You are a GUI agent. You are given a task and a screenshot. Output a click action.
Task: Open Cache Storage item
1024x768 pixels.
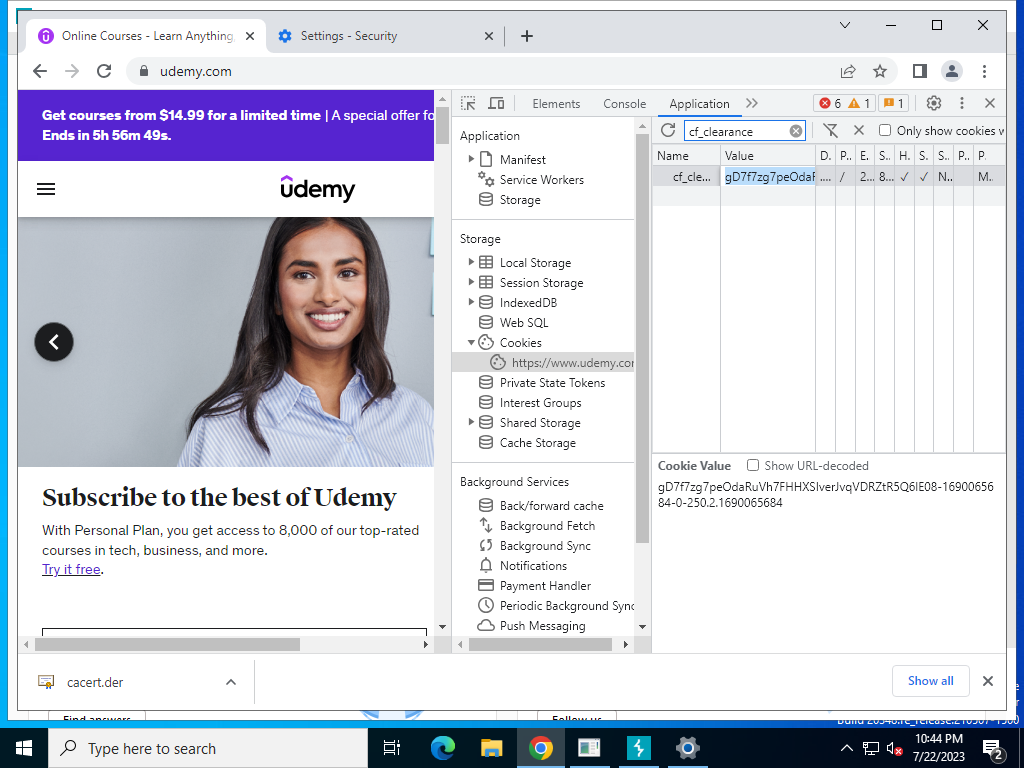[537, 443]
